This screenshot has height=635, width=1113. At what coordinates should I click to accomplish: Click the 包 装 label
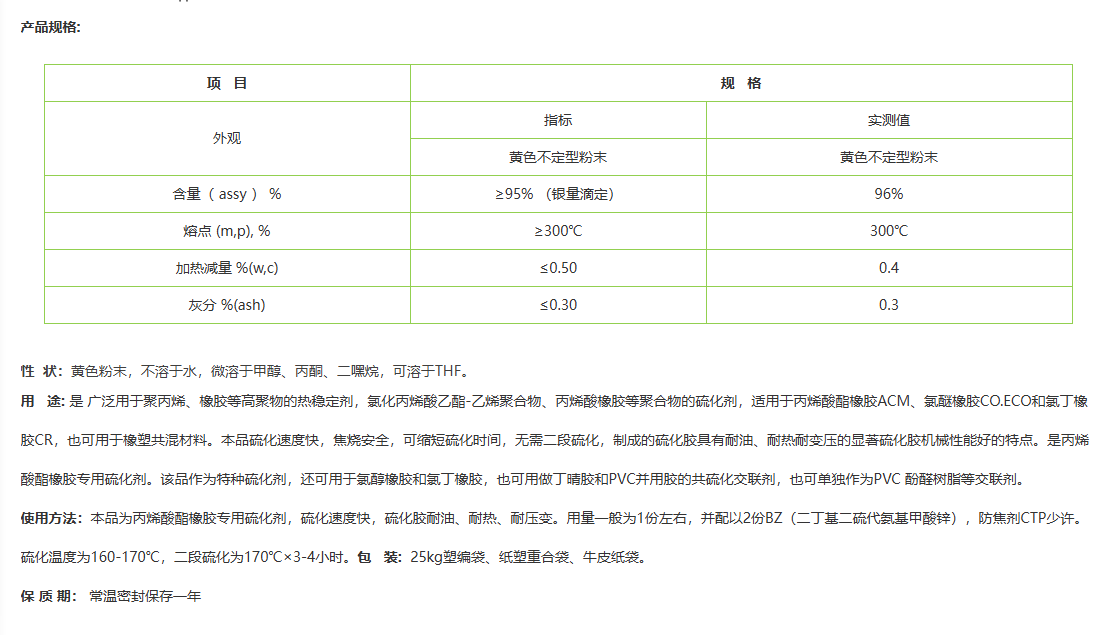point(380,558)
